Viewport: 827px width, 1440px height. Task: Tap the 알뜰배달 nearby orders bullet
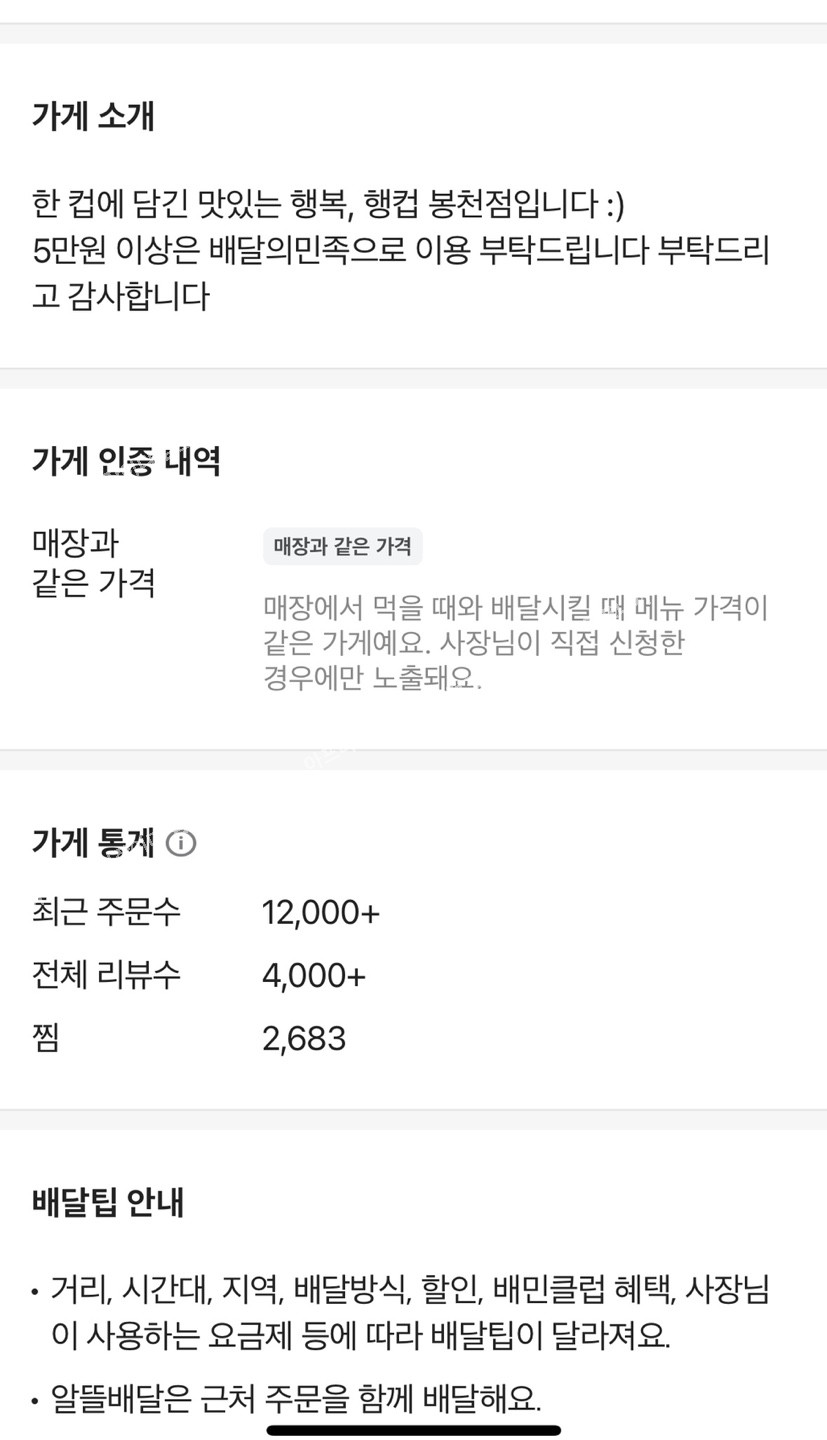pyautogui.click(x=296, y=1398)
